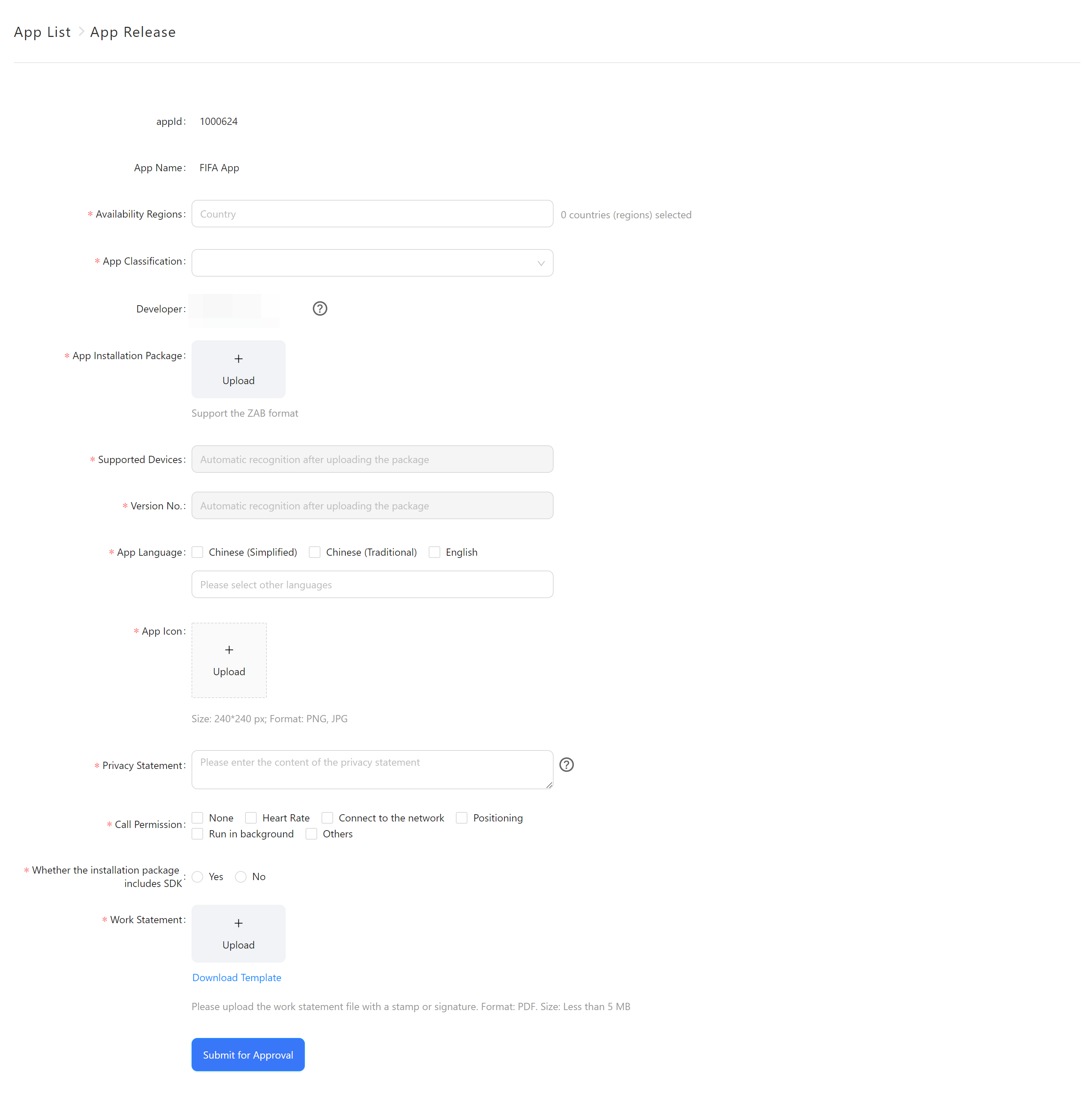
Task: Upload the Work Statement file
Action: coord(238,933)
